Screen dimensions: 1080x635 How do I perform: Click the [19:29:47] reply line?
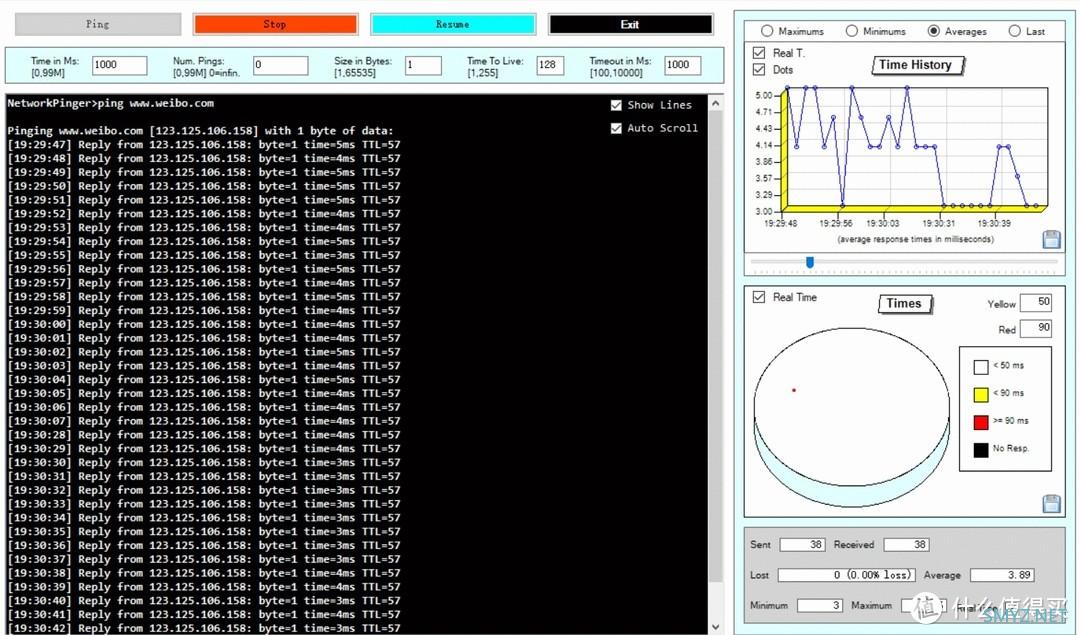(x=204, y=145)
